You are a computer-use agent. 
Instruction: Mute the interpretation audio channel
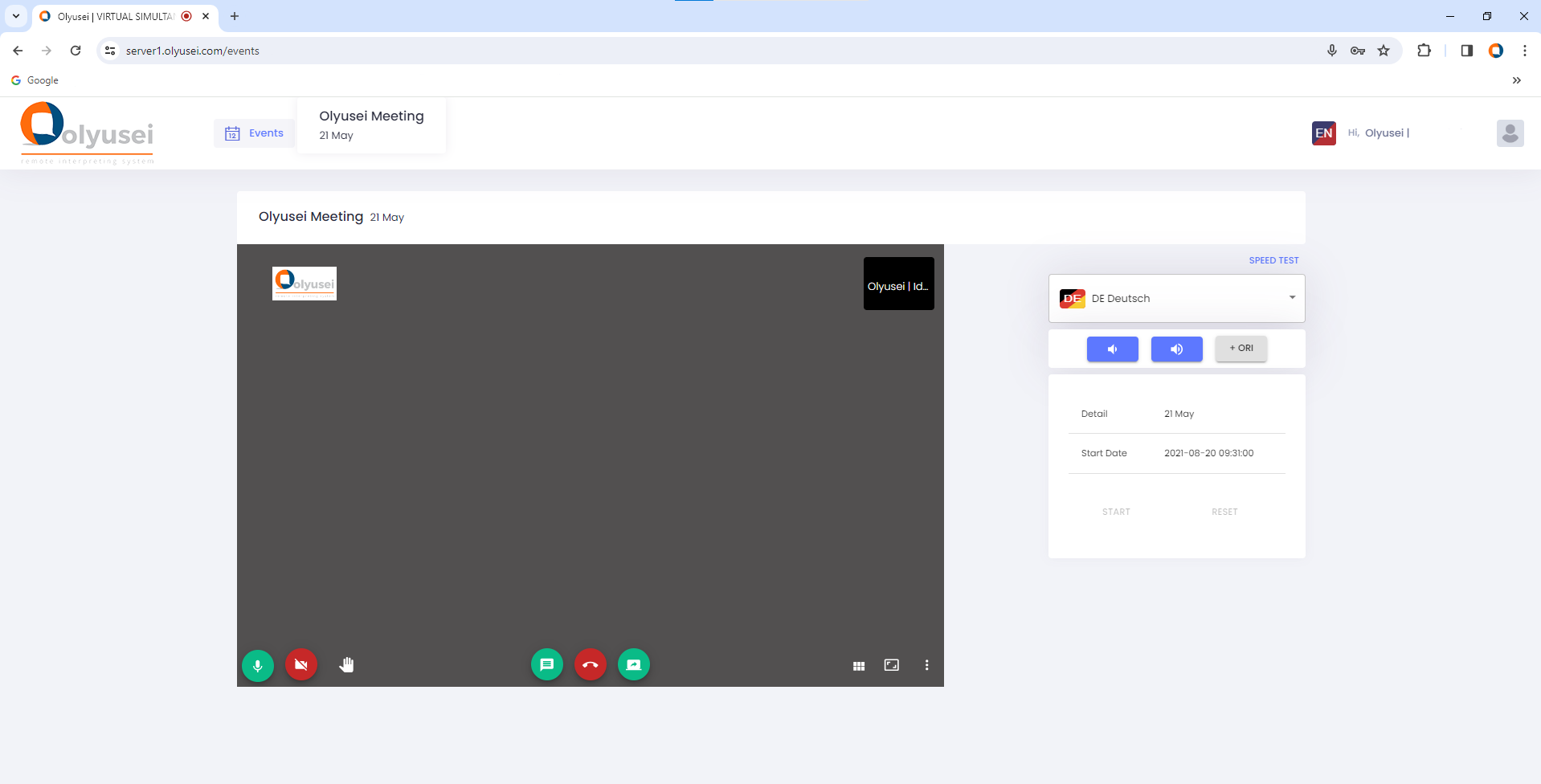(x=1112, y=349)
